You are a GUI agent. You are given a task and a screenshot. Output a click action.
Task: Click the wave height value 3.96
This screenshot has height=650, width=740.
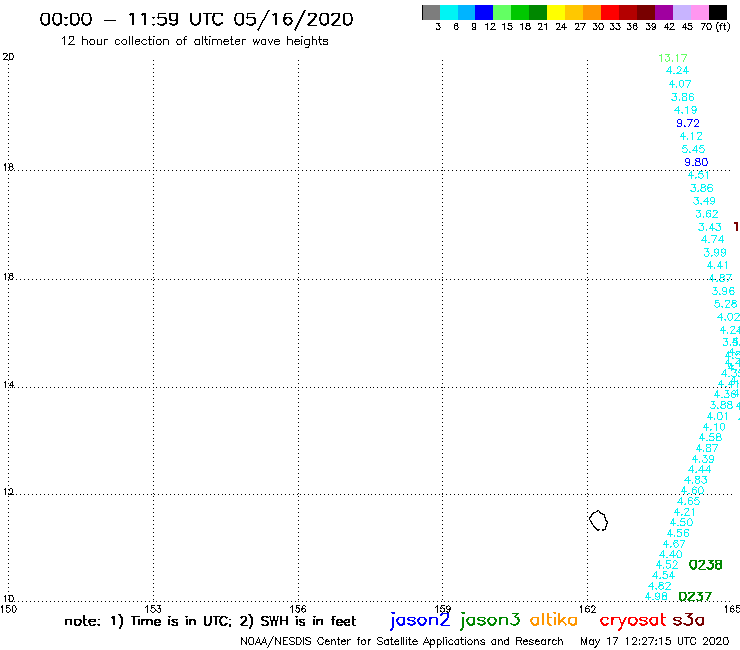723,291
